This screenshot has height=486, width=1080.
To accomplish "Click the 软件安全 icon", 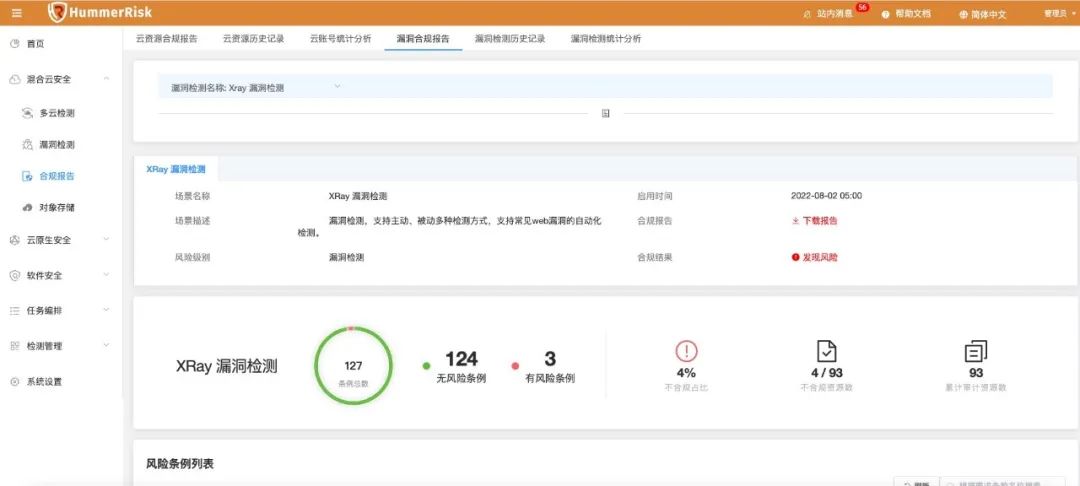I will 14,275.
